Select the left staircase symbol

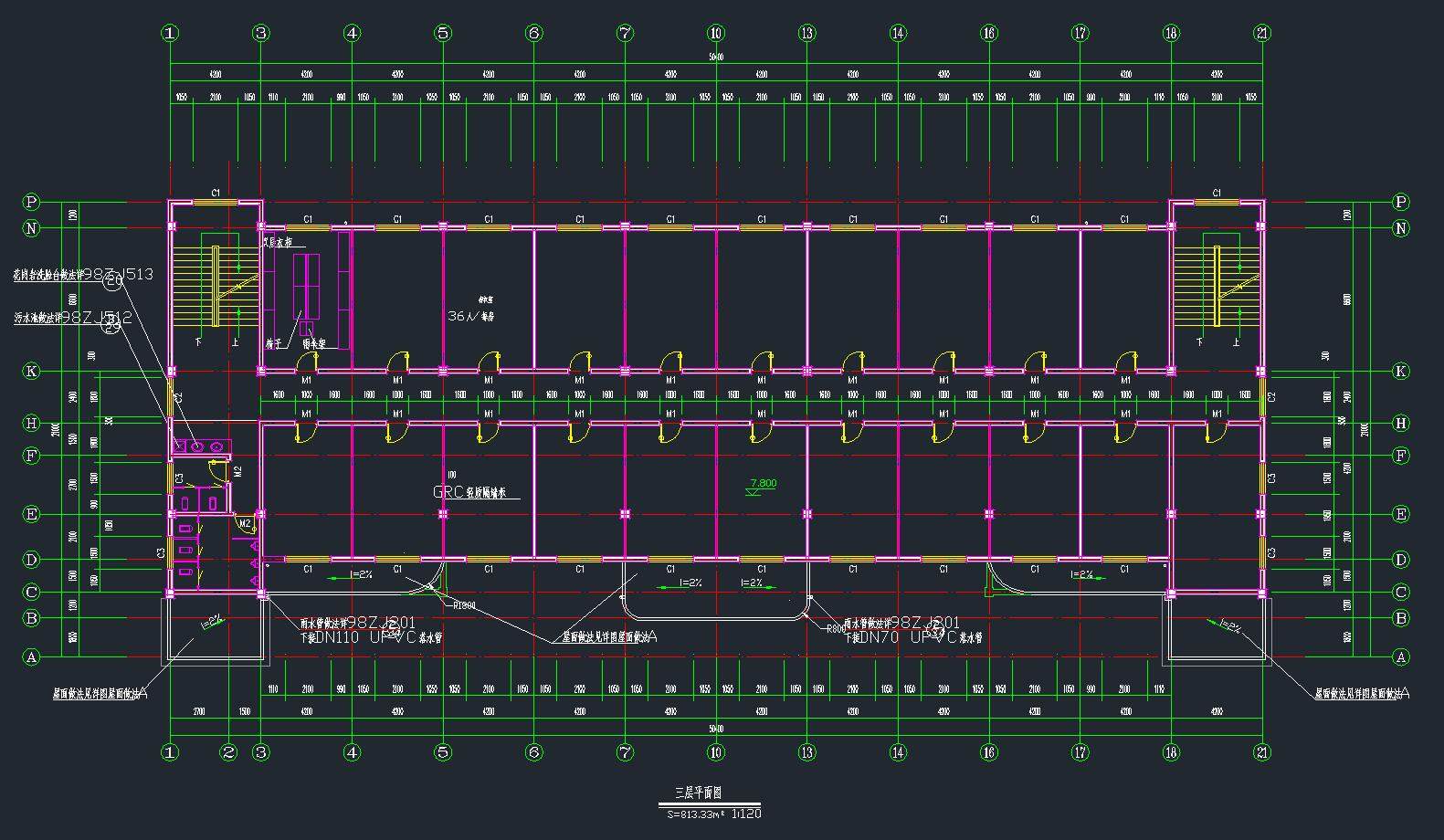(215, 286)
